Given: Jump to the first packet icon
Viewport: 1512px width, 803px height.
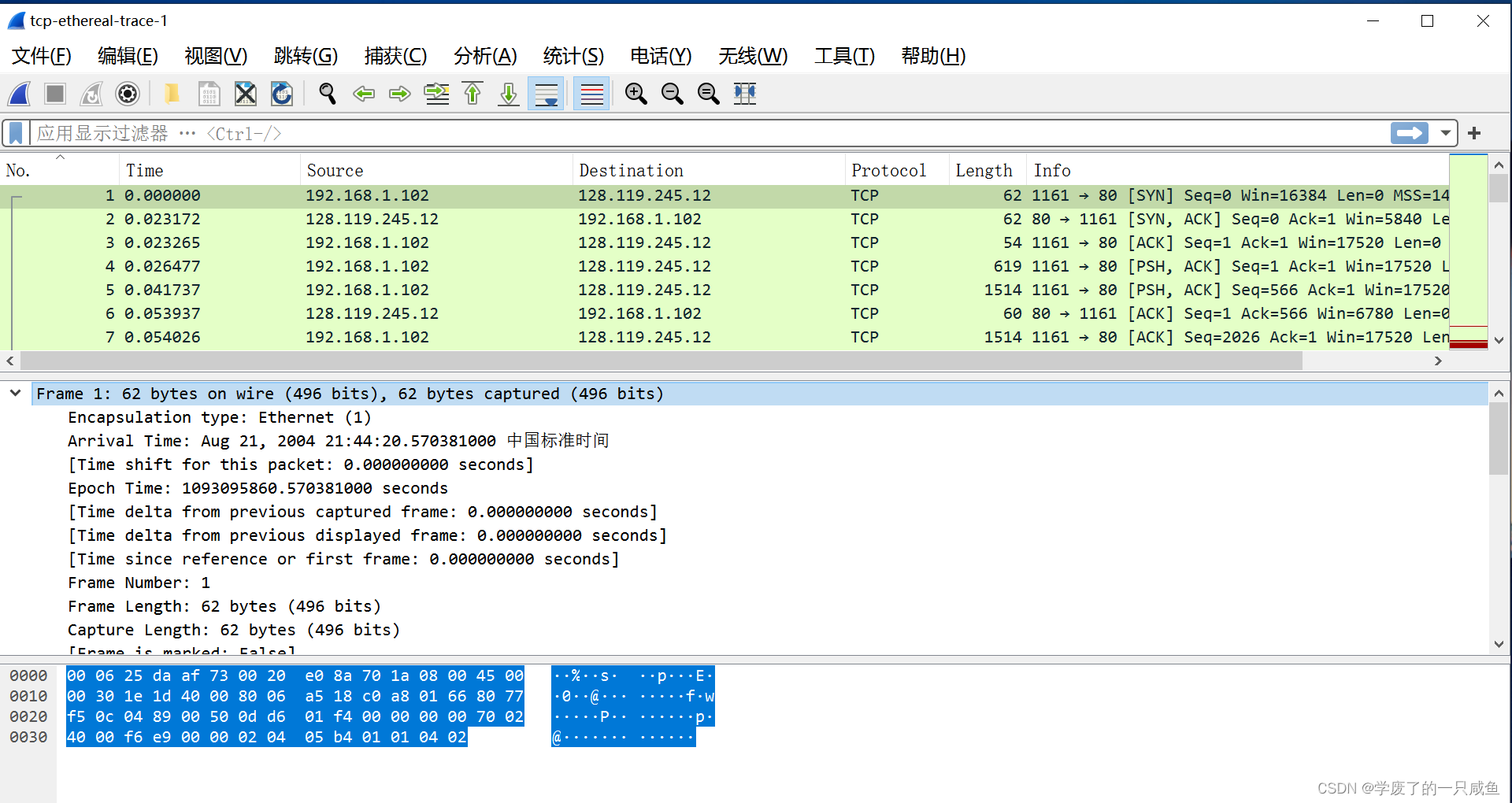Looking at the screenshot, I should [472, 94].
